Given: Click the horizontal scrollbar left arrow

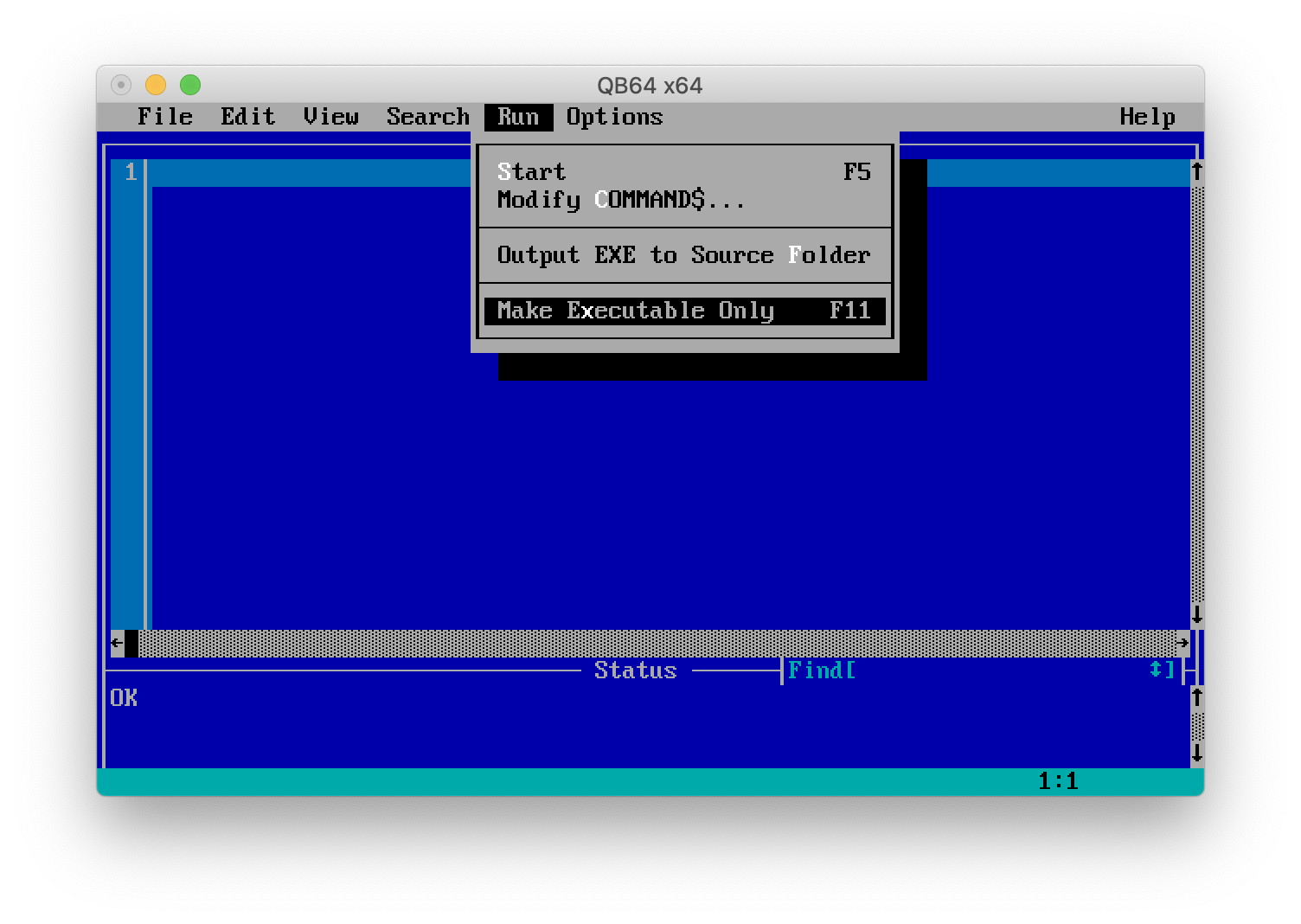Looking at the screenshot, I should pyautogui.click(x=117, y=643).
